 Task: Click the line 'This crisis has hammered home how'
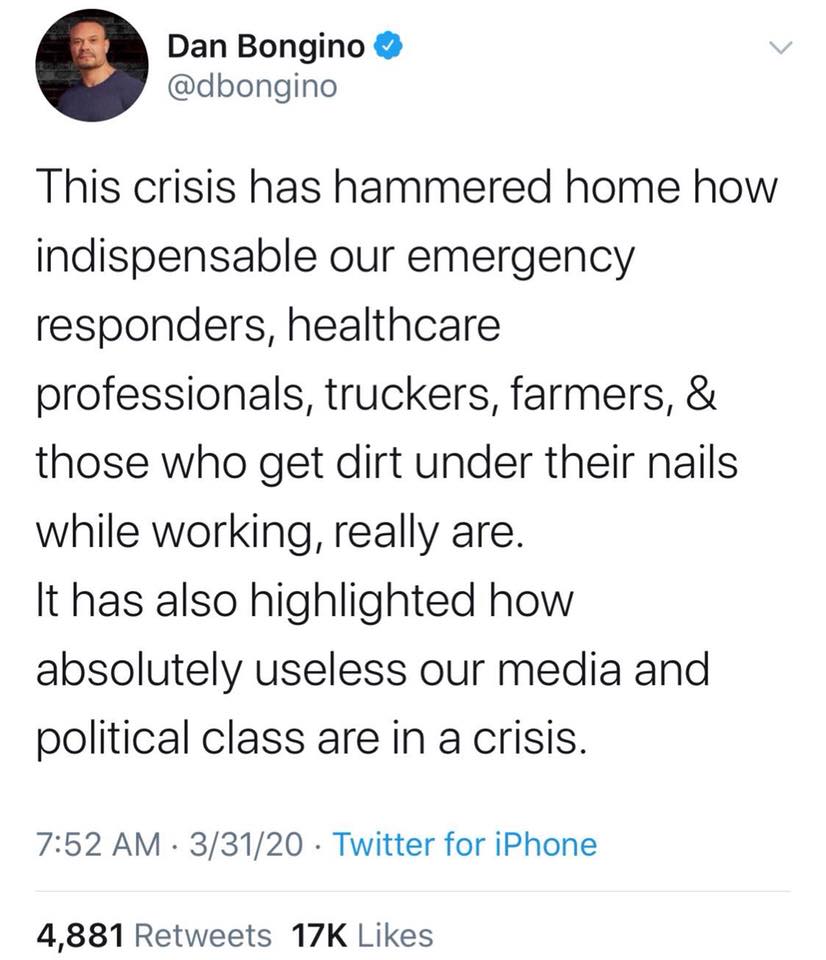[407, 187]
